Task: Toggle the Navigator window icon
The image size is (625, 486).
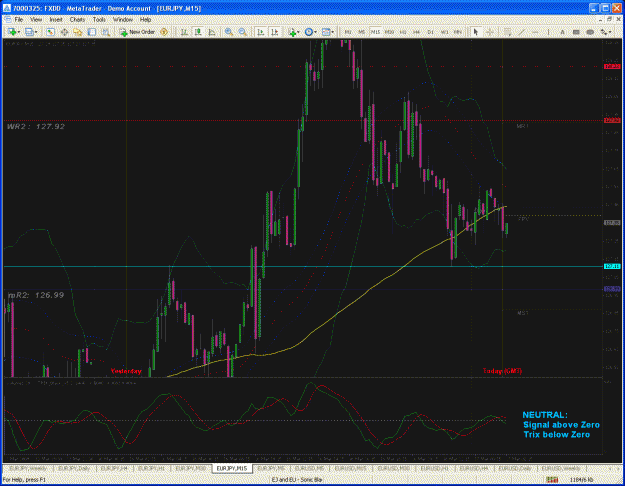Action: pos(77,32)
